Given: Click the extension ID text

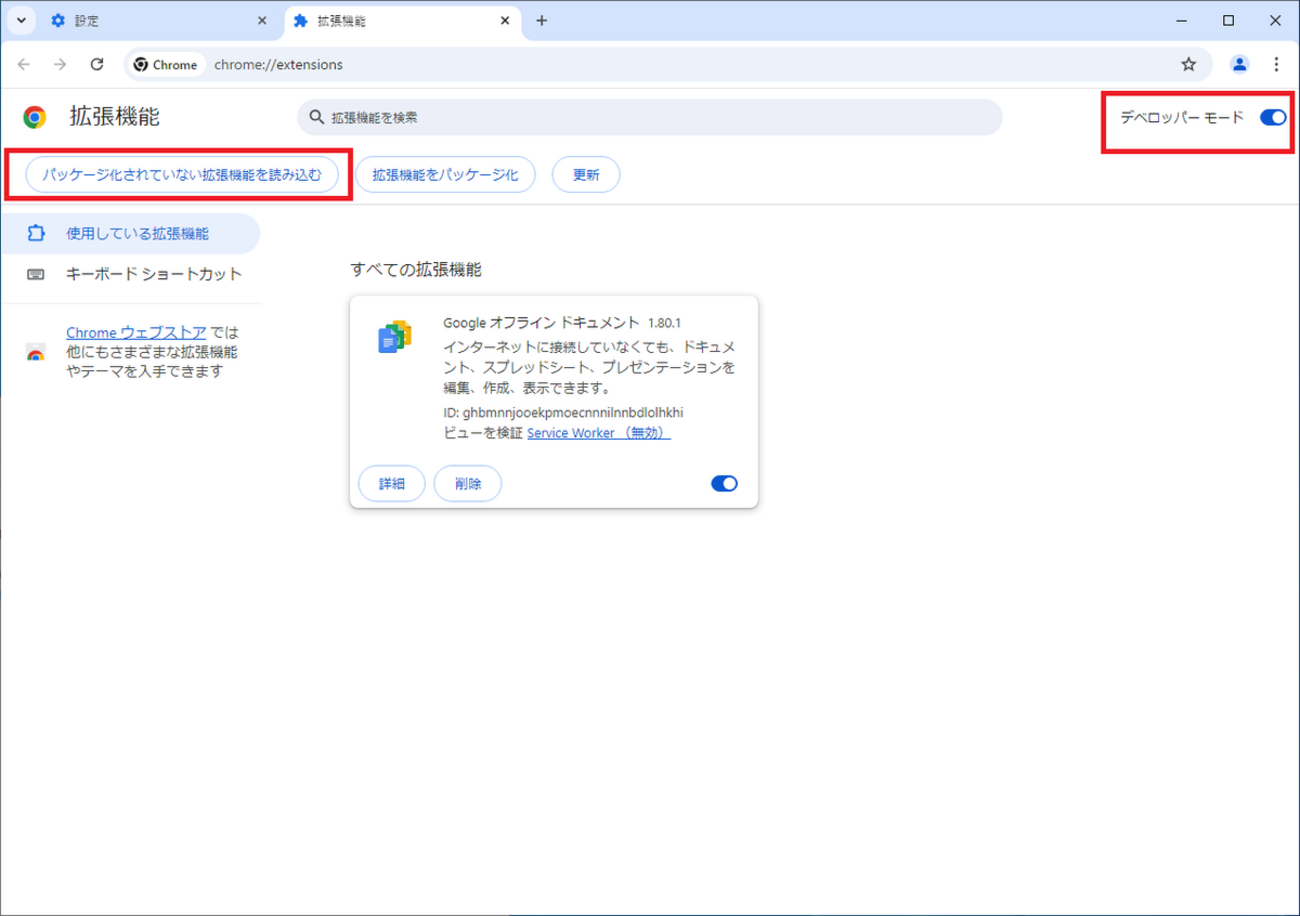Looking at the screenshot, I should [x=563, y=412].
